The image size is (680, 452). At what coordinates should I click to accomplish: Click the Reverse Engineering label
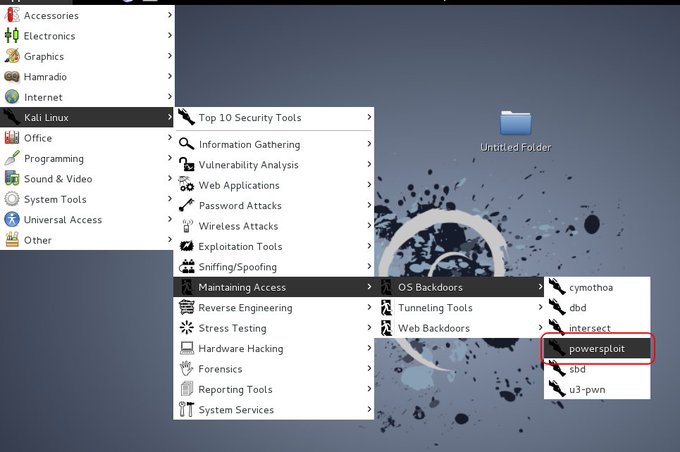click(x=245, y=308)
